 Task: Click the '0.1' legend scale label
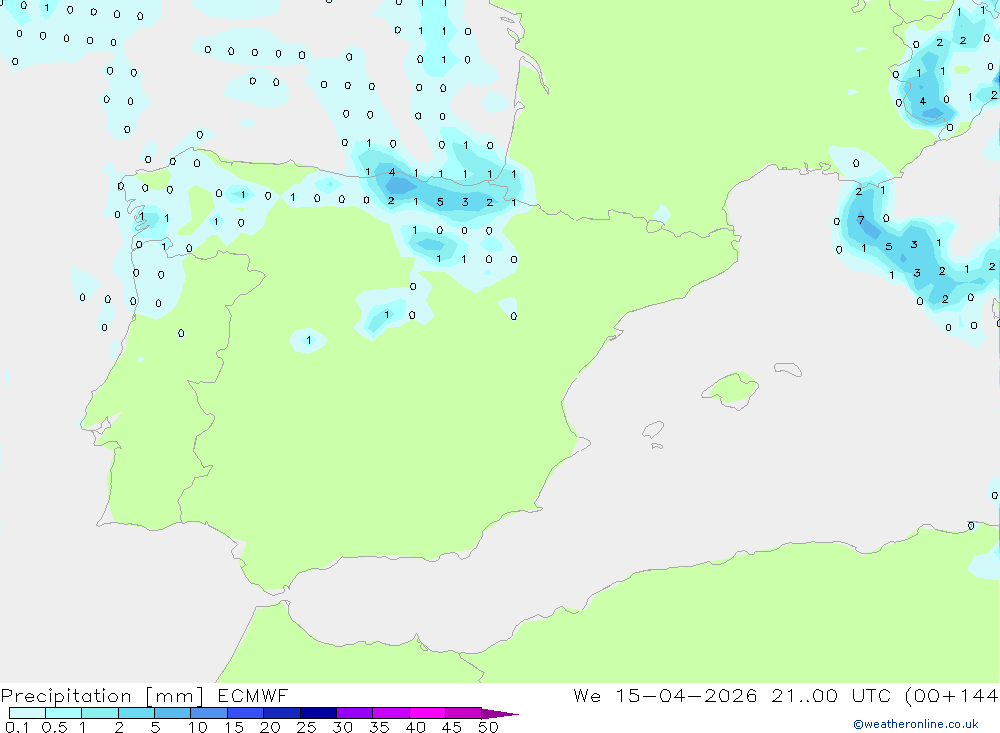(x=17, y=727)
